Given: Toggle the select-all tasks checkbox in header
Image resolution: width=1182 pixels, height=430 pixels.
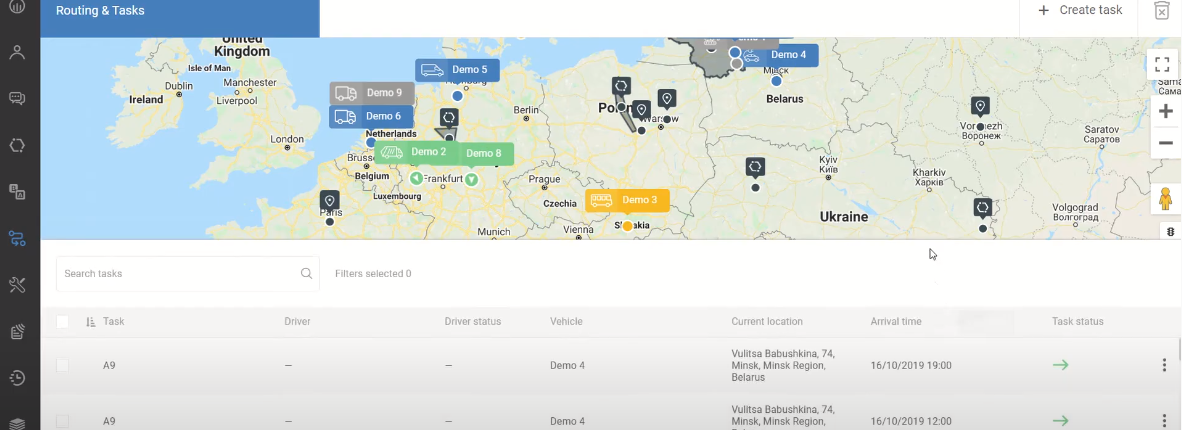Looking at the screenshot, I should (x=63, y=322).
